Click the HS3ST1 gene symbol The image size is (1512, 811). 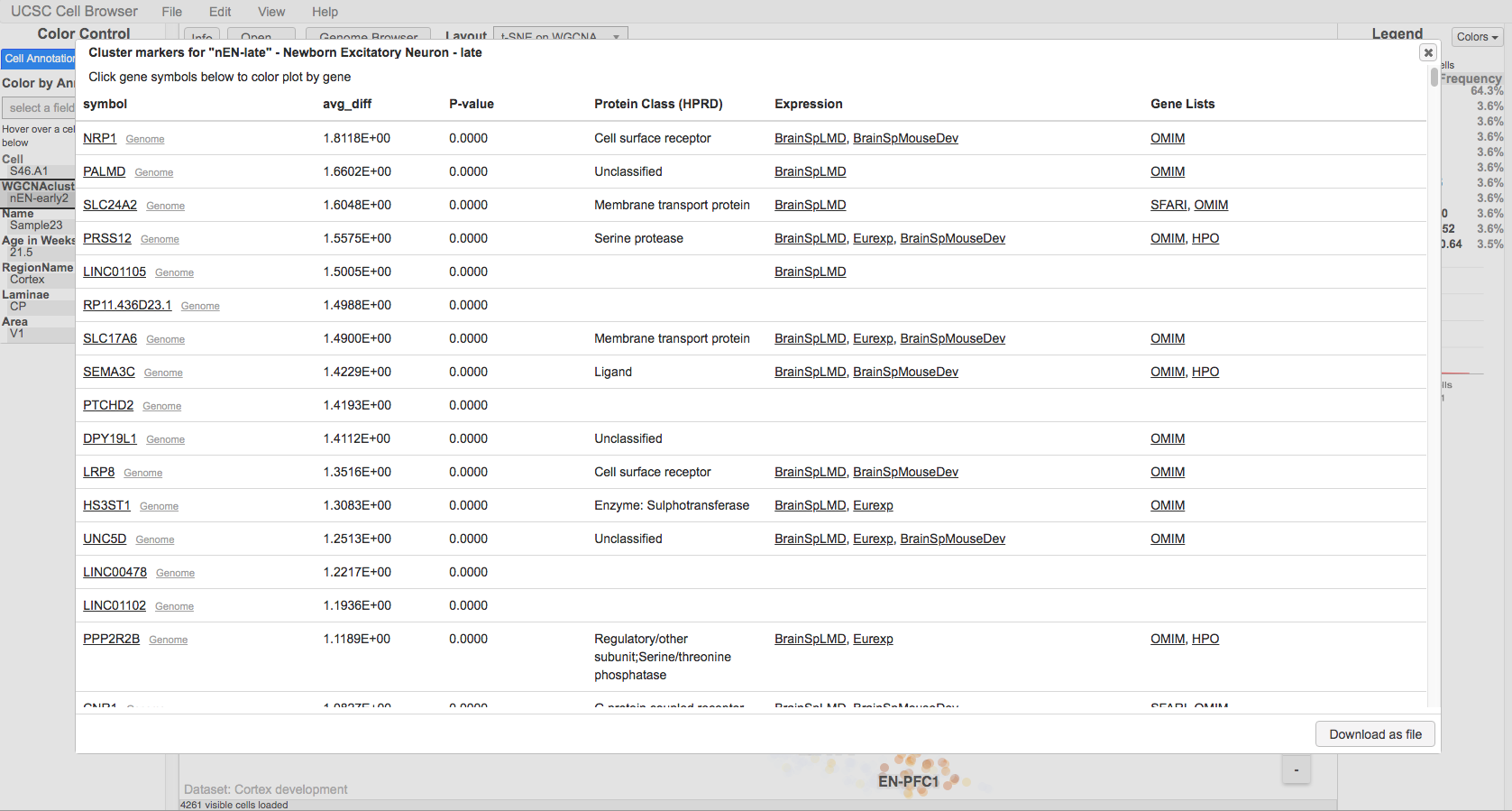pos(106,505)
